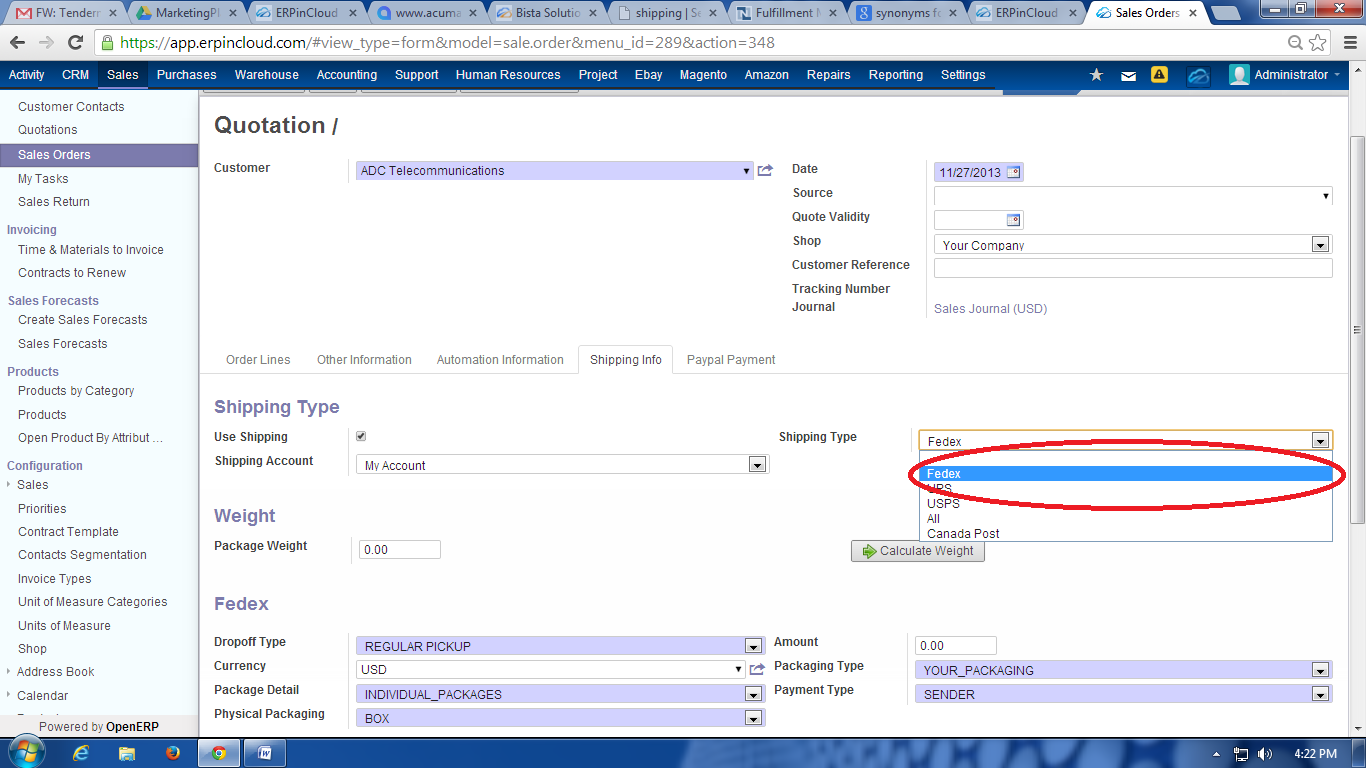
Task: Click the ERPinCloud logo icon in top bar
Action: click(x=1198, y=75)
